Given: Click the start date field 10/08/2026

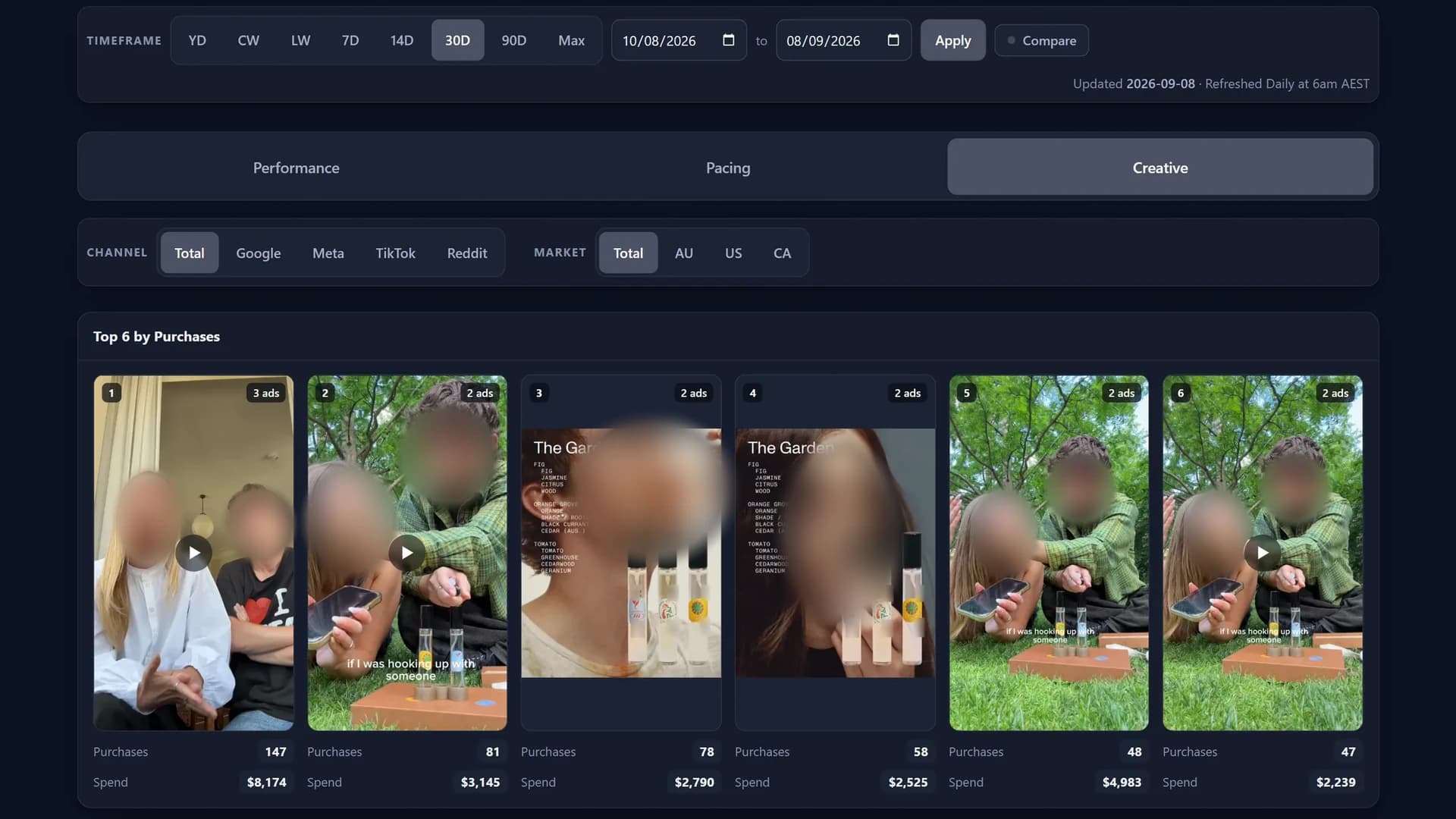Looking at the screenshot, I should pyautogui.click(x=679, y=40).
